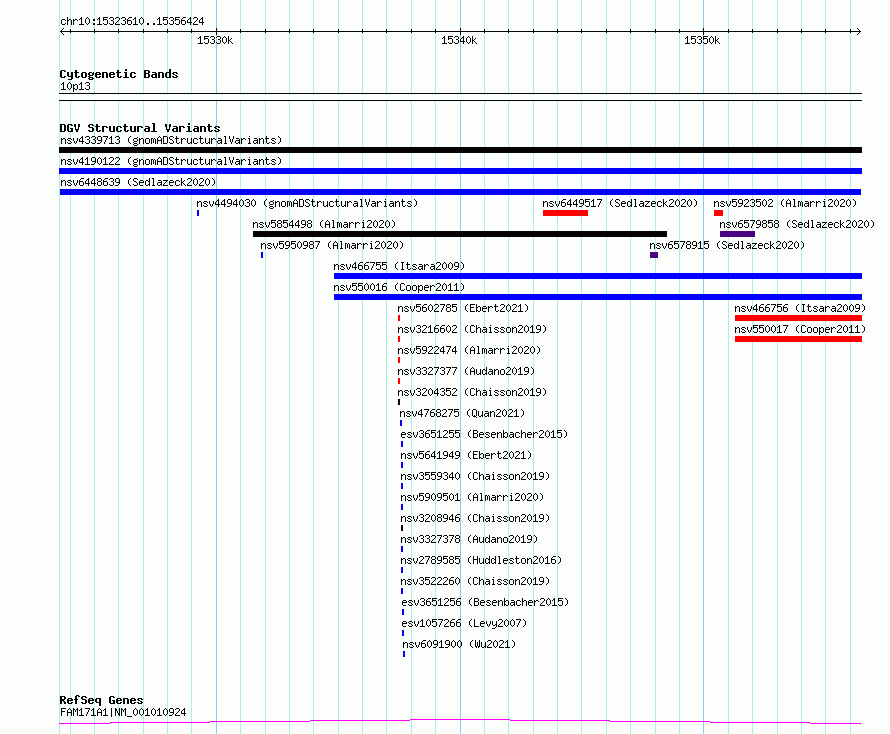Click nsv3327378 (Audano2019) label
Screen dimensions: 890x734
(469, 539)
